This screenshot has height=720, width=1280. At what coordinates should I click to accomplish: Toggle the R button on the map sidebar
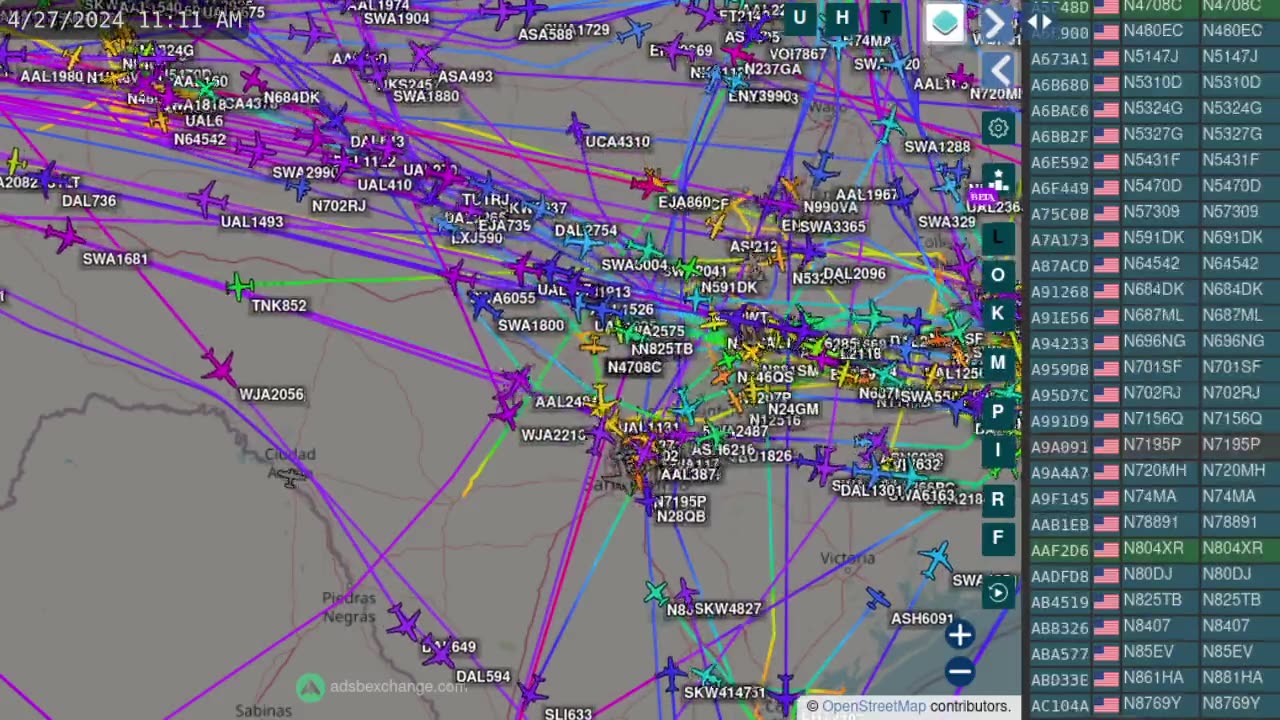(x=998, y=499)
